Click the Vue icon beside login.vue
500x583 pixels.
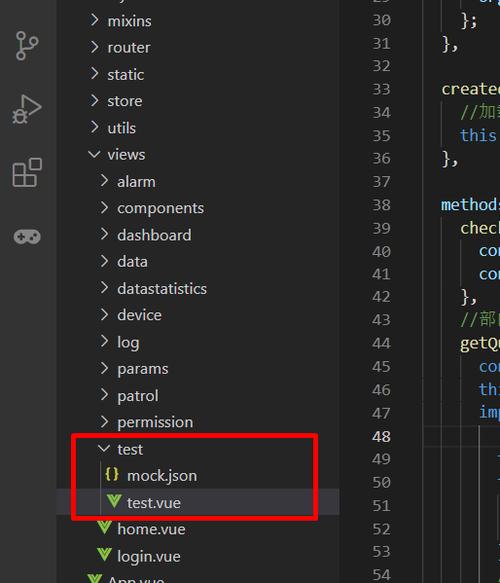click(x=104, y=555)
